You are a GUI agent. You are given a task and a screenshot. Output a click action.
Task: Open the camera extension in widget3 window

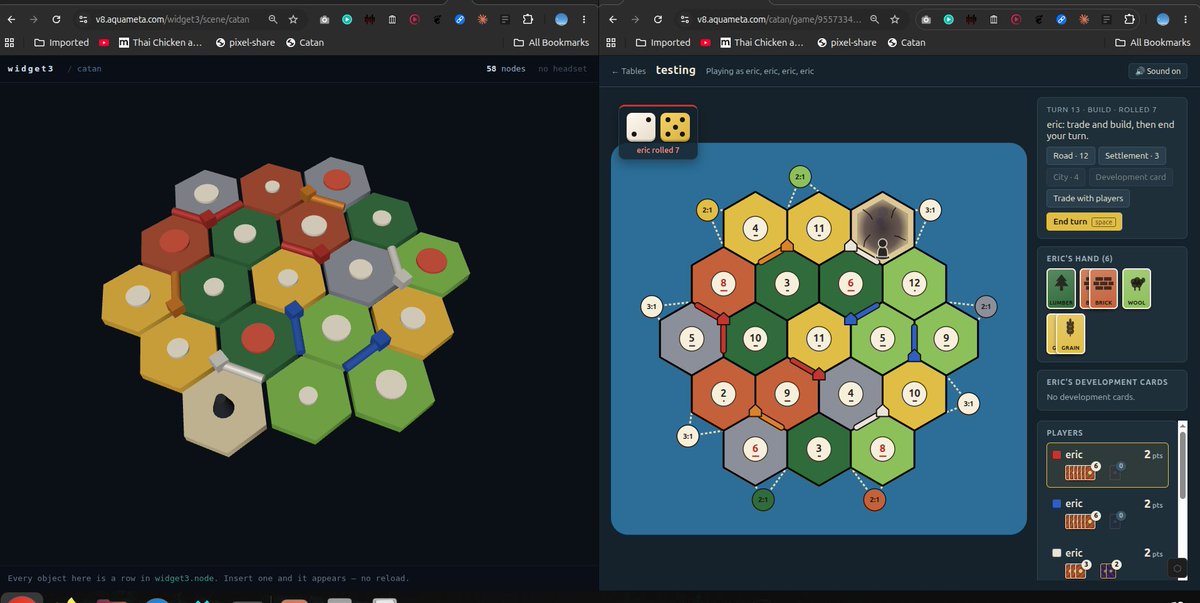pos(325,19)
